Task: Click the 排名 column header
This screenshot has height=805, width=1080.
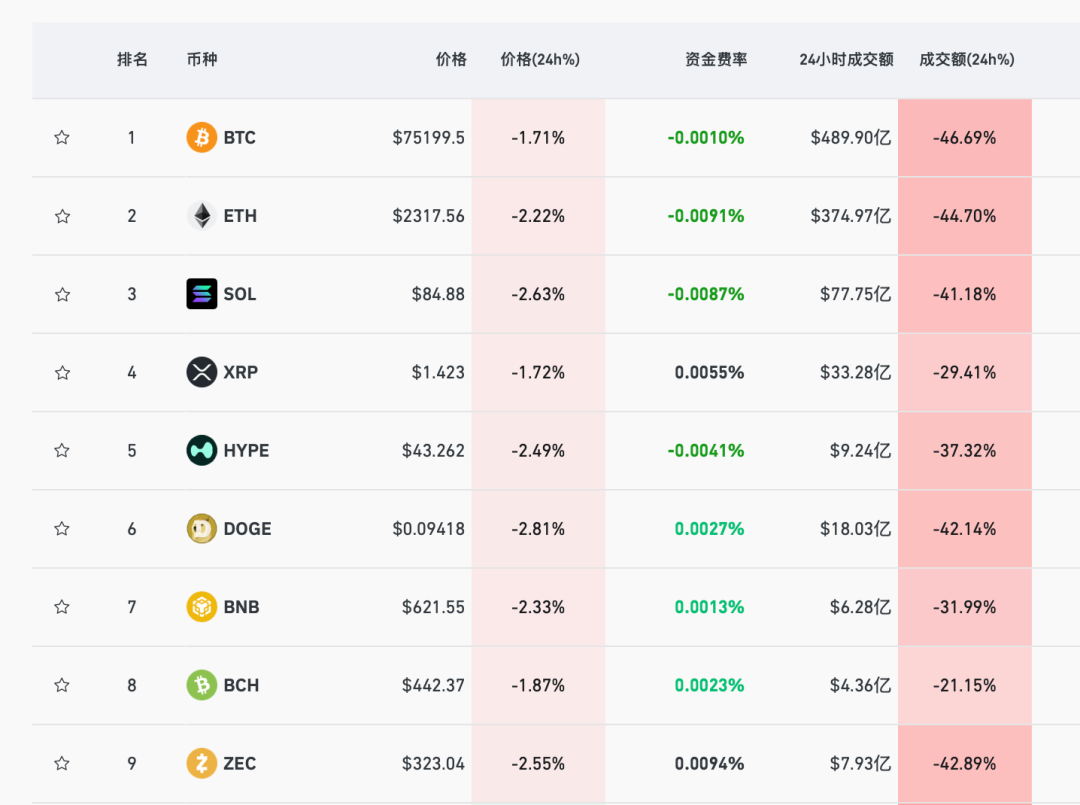Action: [x=132, y=60]
